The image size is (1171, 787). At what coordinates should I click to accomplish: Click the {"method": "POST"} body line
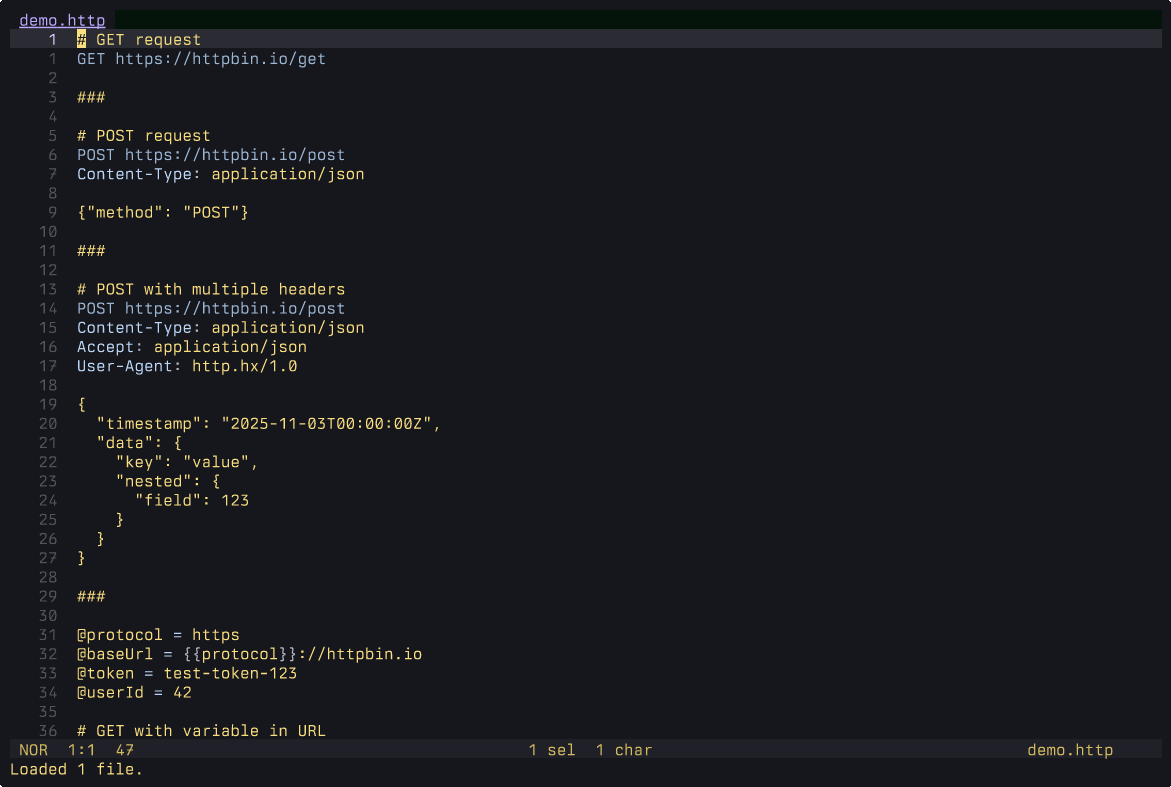pyautogui.click(x=163, y=213)
